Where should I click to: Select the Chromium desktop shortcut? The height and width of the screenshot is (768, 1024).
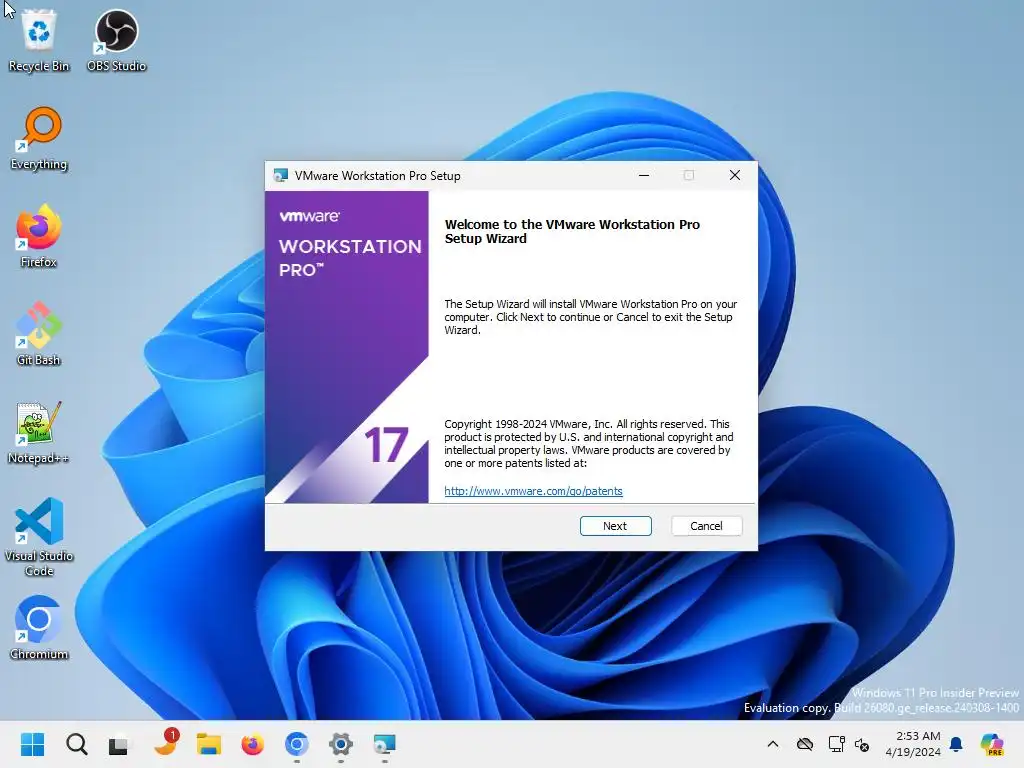click(x=39, y=628)
